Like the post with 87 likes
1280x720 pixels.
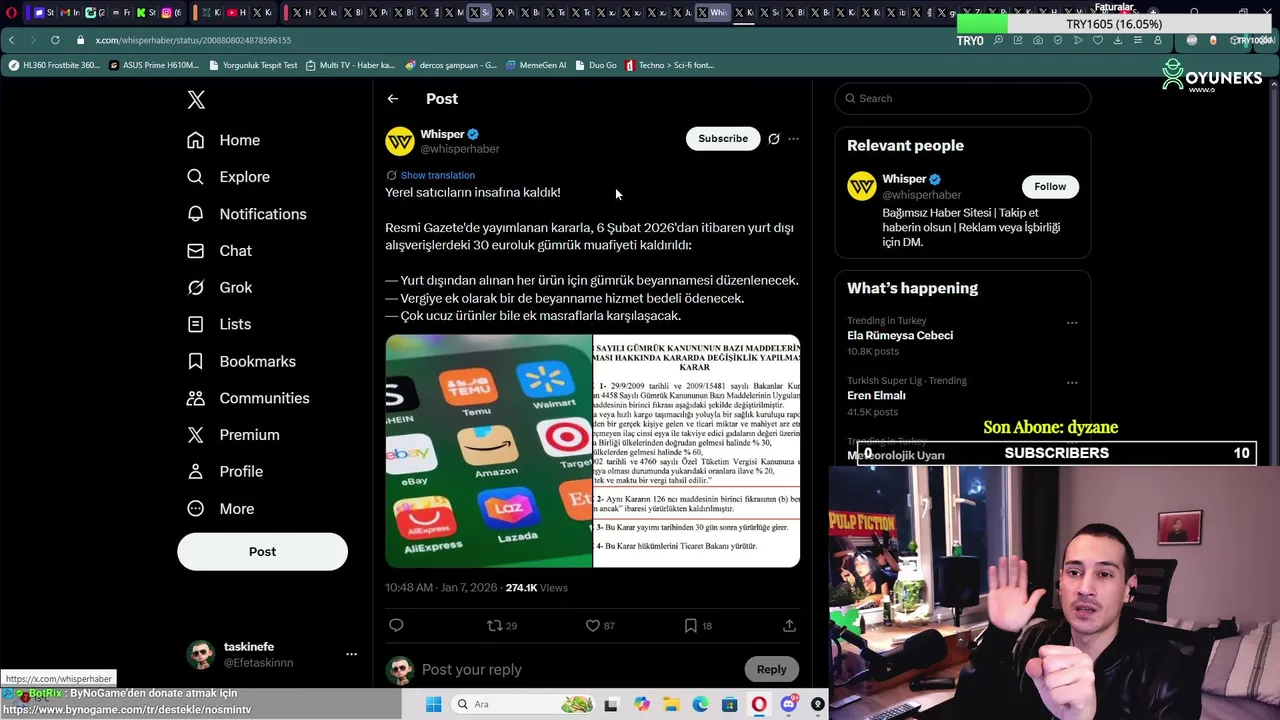point(600,625)
